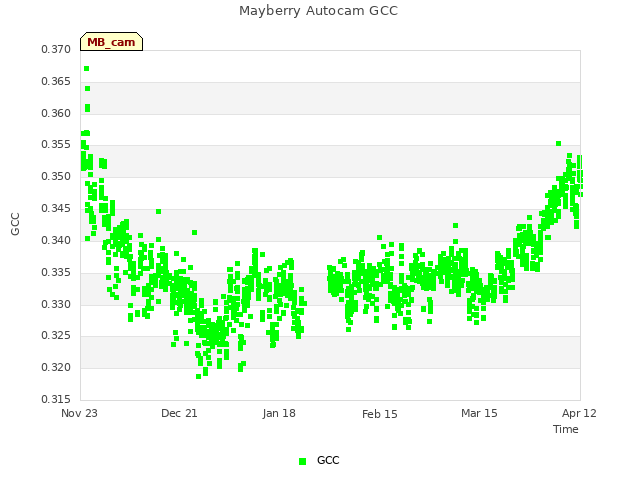Click the vertical GCC axis label
The width and height of the screenshot is (640, 480).
tap(15, 224)
